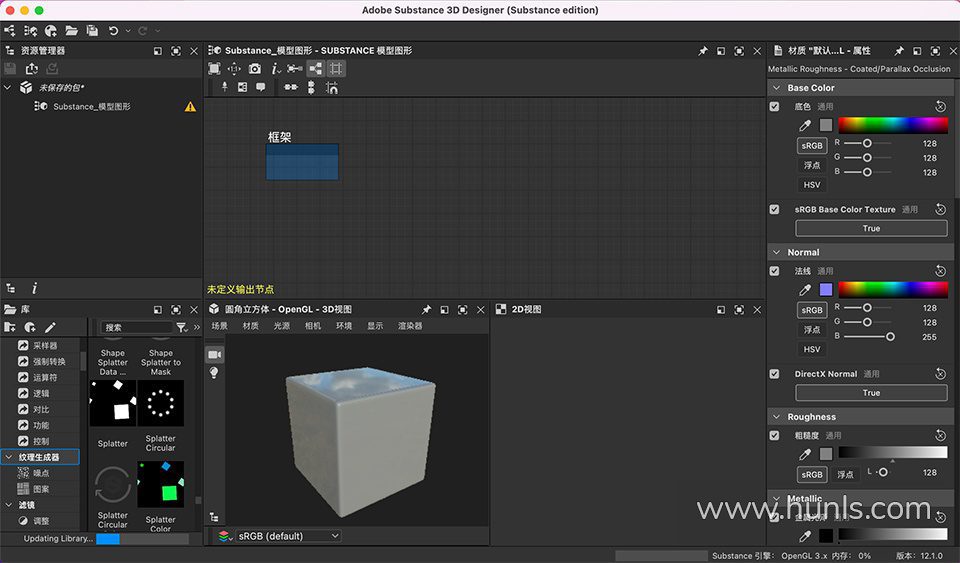Uncheck the 底色 base color checkbox

[774, 106]
